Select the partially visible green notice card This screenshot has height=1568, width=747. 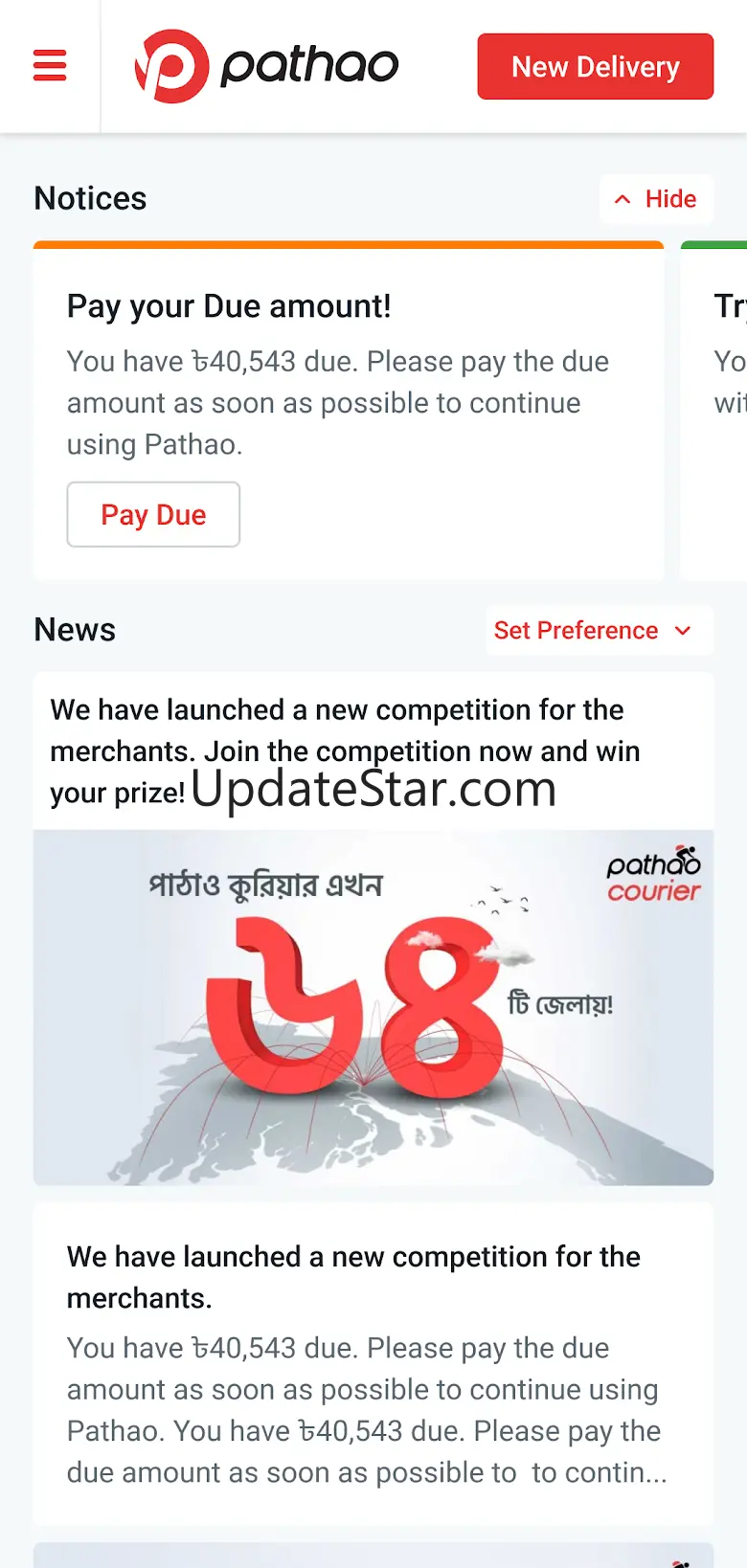pos(713,411)
